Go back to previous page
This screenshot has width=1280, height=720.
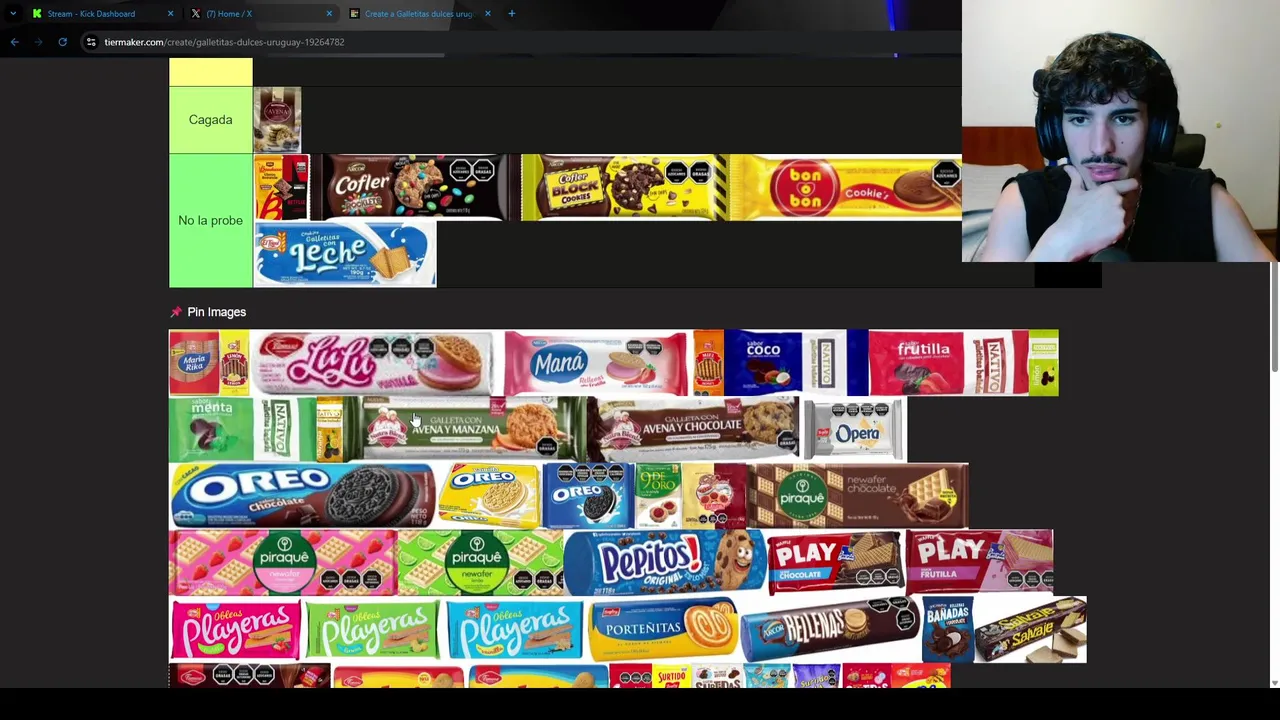pos(14,42)
